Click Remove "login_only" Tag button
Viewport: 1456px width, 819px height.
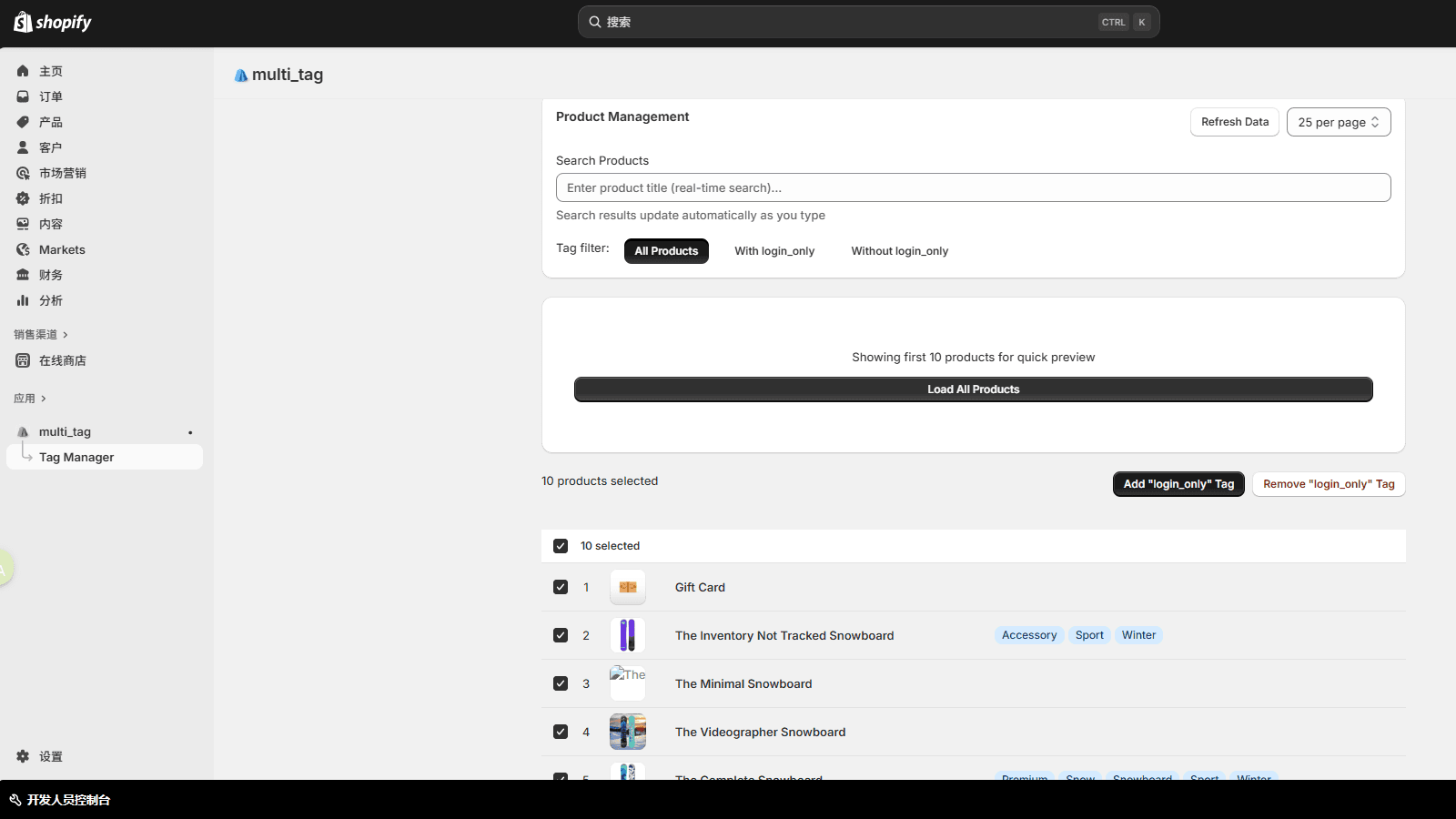pos(1329,484)
